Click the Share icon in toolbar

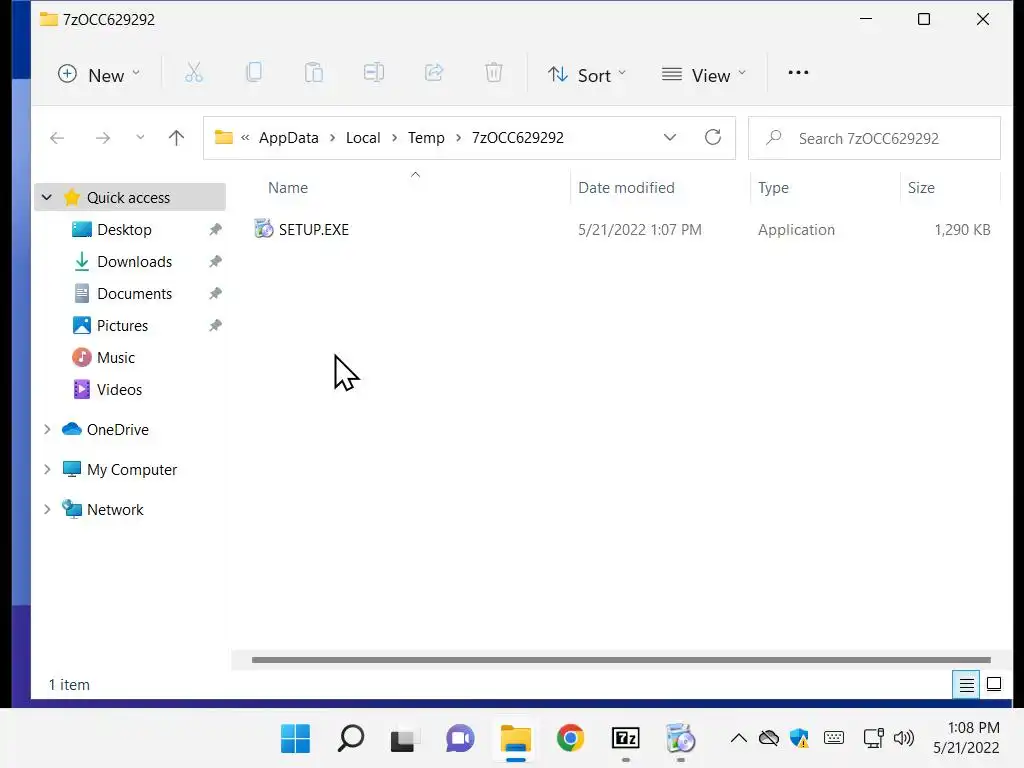pyautogui.click(x=434, y=73)
